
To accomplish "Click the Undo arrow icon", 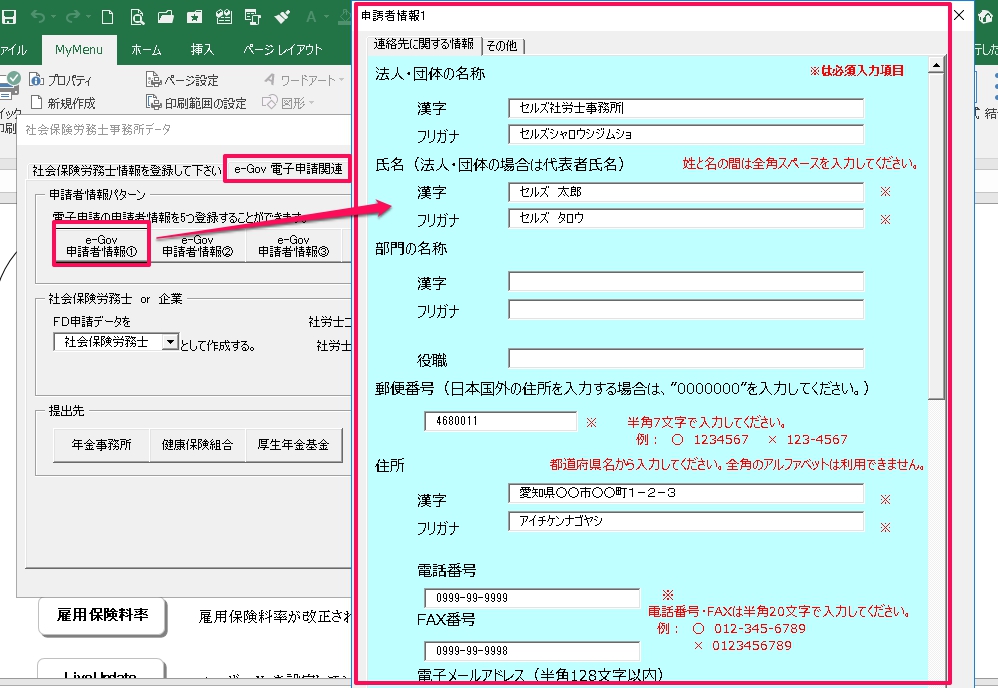I will 38,17.
